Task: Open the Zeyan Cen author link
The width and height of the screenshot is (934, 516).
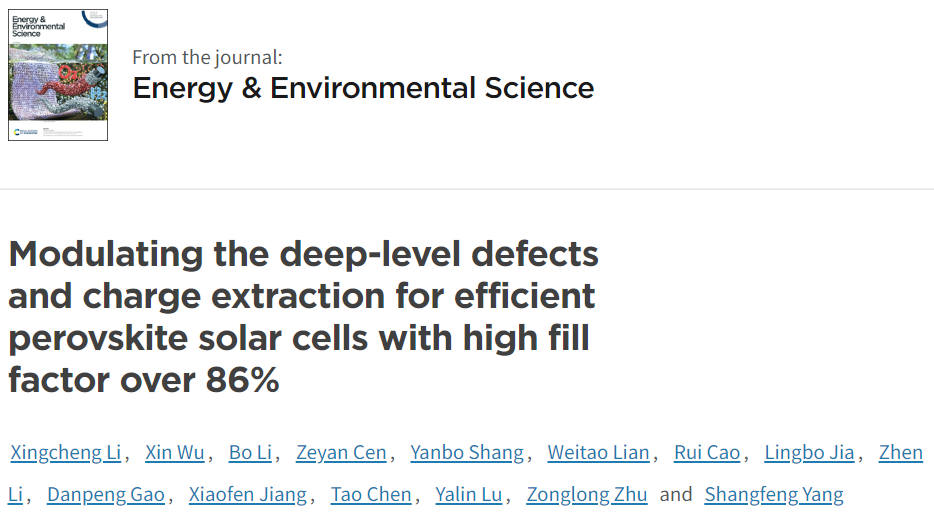Action: tap(341, 453)
